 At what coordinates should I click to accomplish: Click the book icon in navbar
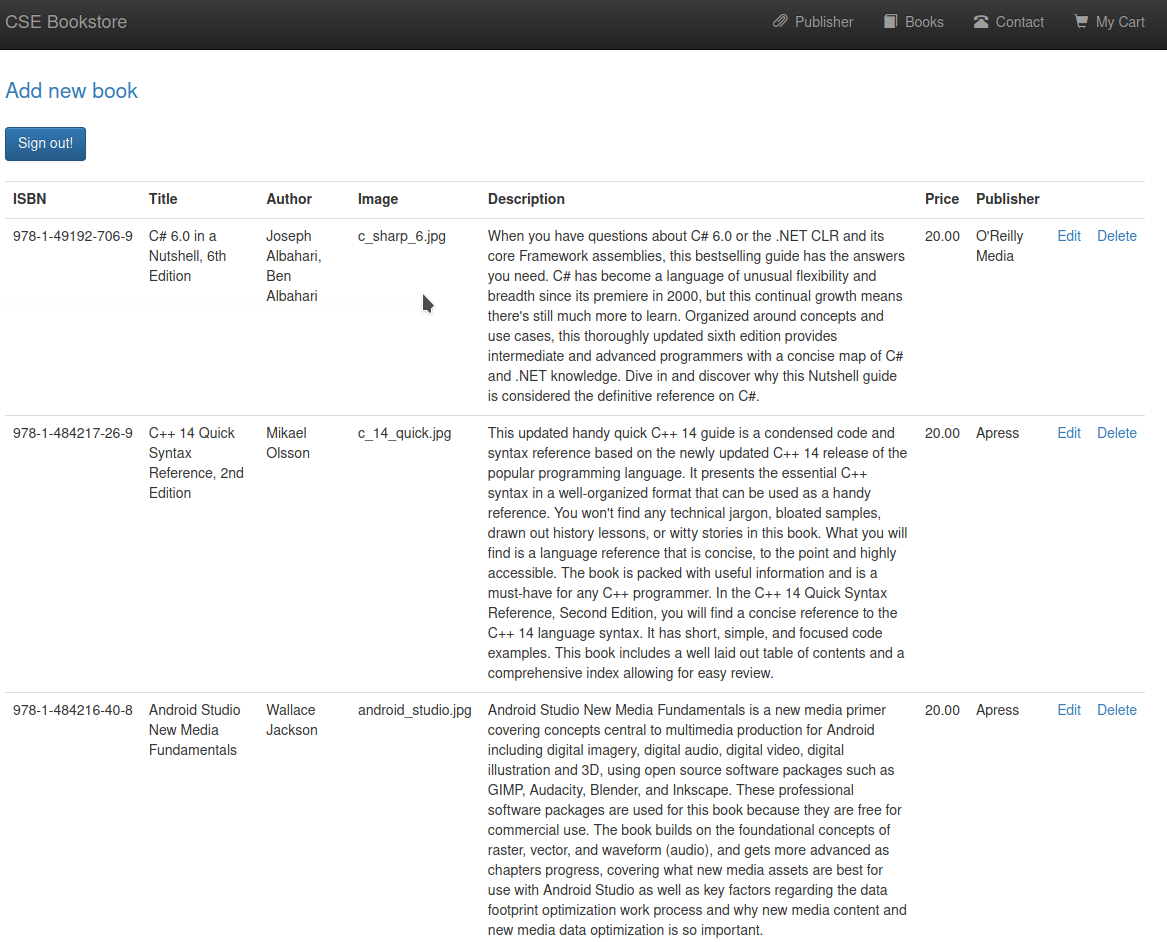(890, 22)
